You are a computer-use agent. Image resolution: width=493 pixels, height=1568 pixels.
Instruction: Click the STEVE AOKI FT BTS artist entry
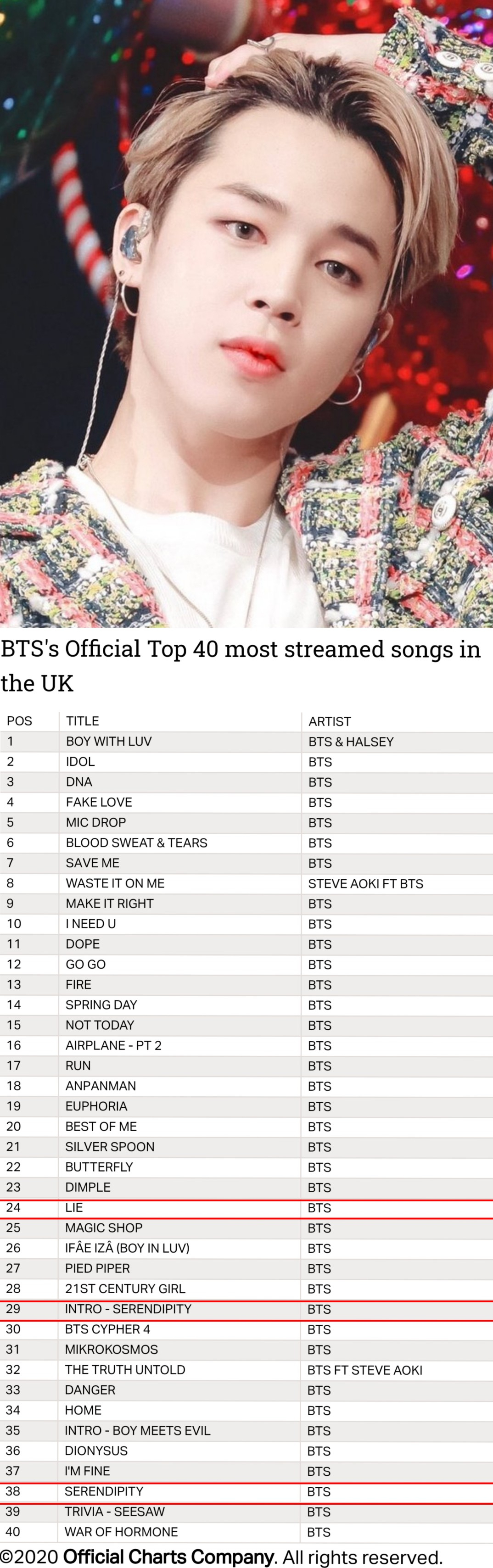click(365, 883)
